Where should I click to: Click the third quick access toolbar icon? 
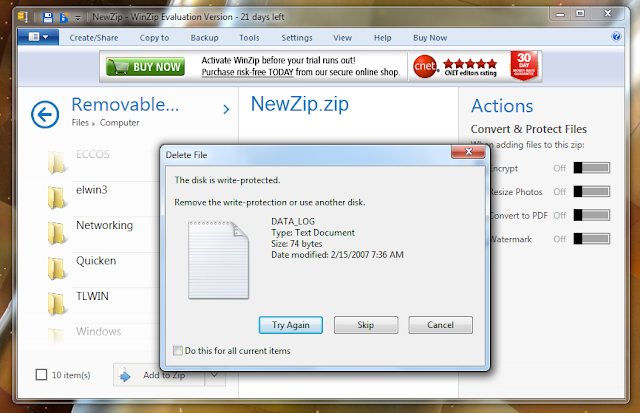pyautogui.click(x=64, y=17)
